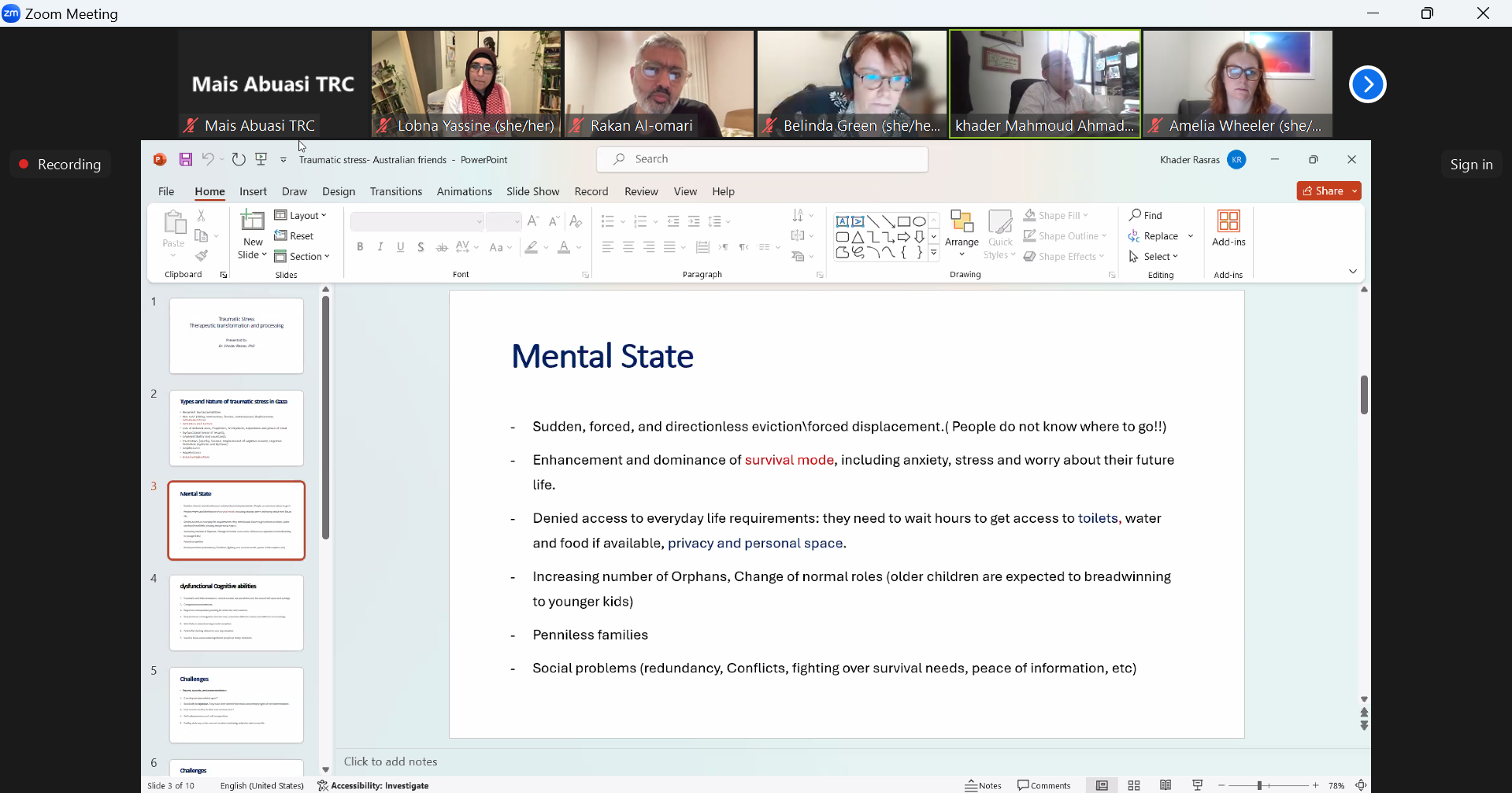This screenshot has width=1512, height=793.
Task: Expand the Select dropdown in the Editing group
Action: (1154, 256)
